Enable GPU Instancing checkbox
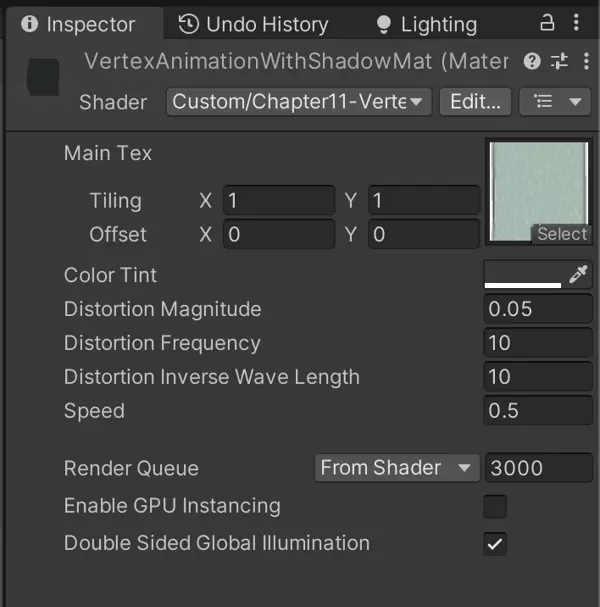The width and height of the screenshot is (600, 607). point(495,506)
